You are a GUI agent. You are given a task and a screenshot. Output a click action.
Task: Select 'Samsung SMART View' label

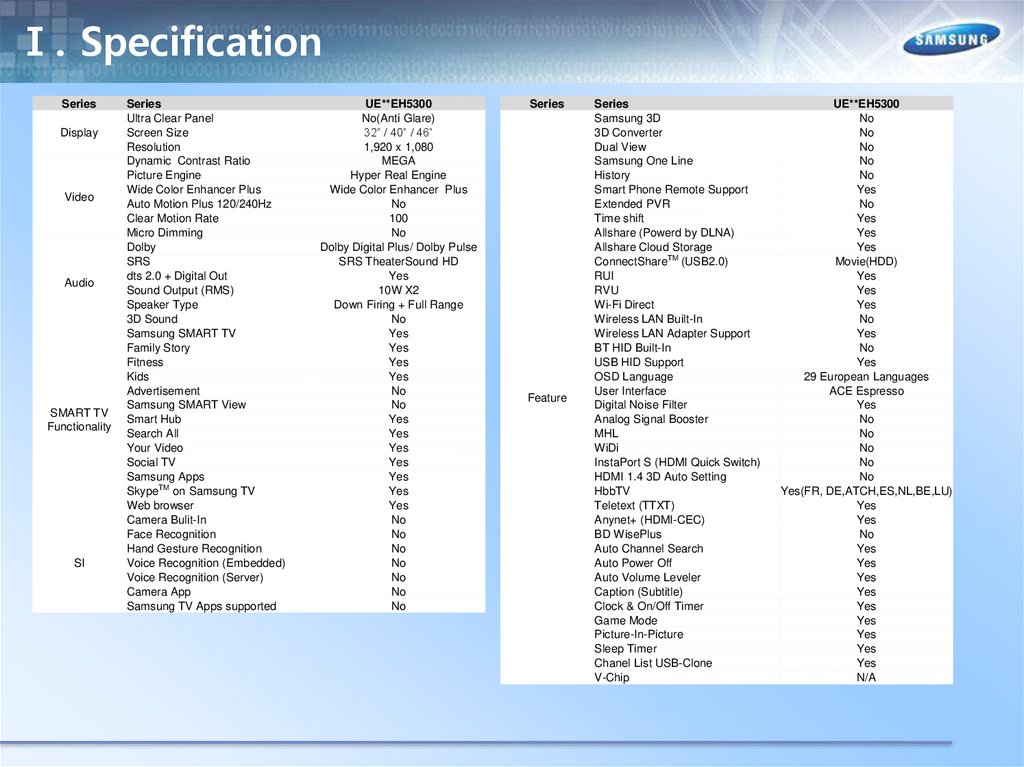point(186,404)
